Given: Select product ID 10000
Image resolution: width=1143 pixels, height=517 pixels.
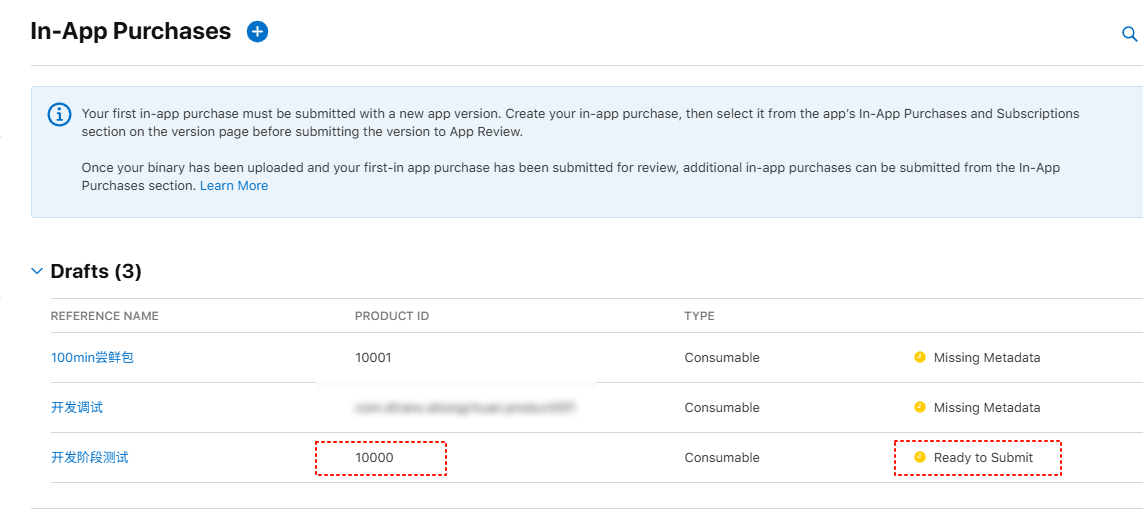Looking at the screenshot, I should pyautogui.click(x=374, y=457).
